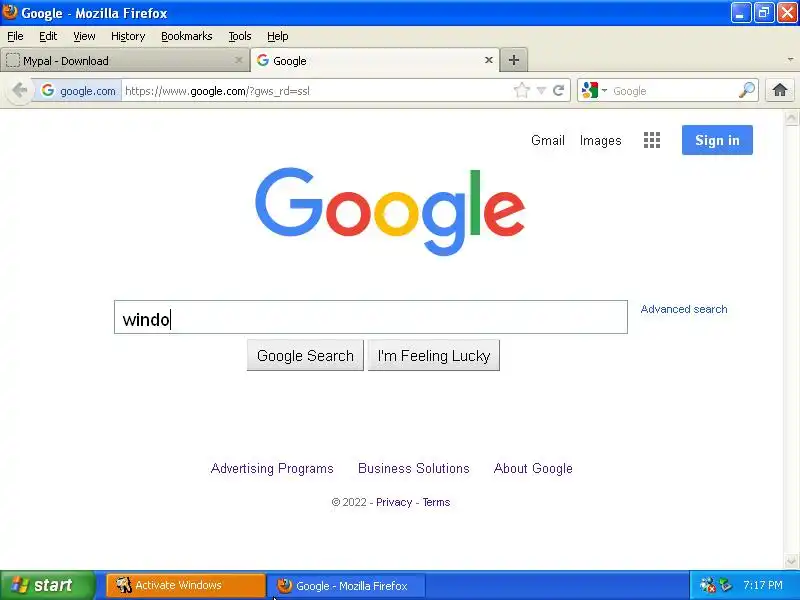800x600 pixels.
Task: Open the Terms link
Action: 436,502
